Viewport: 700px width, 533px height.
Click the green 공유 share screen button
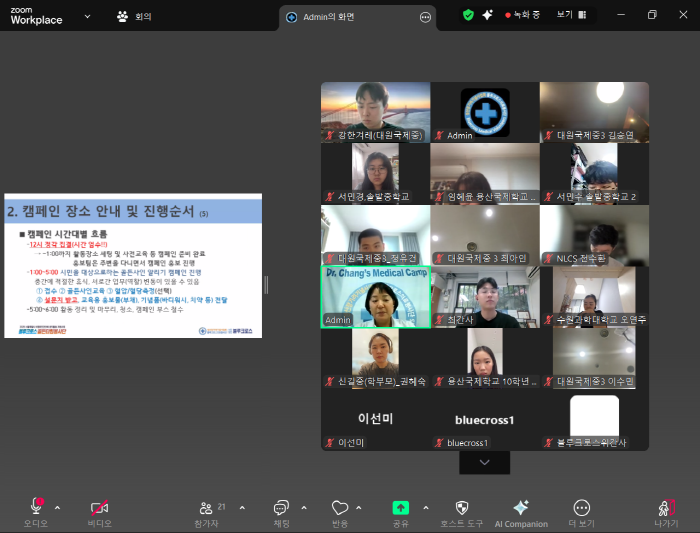pyautogui.click(x=400, y=513)
